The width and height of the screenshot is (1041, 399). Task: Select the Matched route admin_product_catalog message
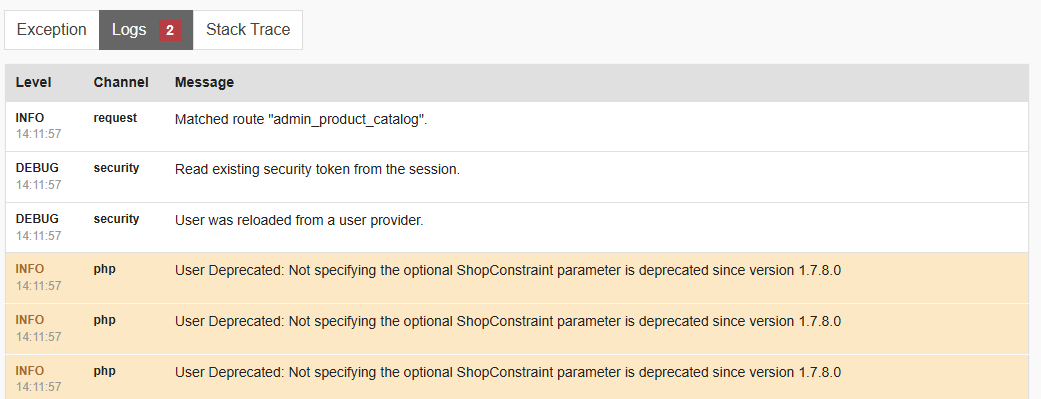[301, 120]
